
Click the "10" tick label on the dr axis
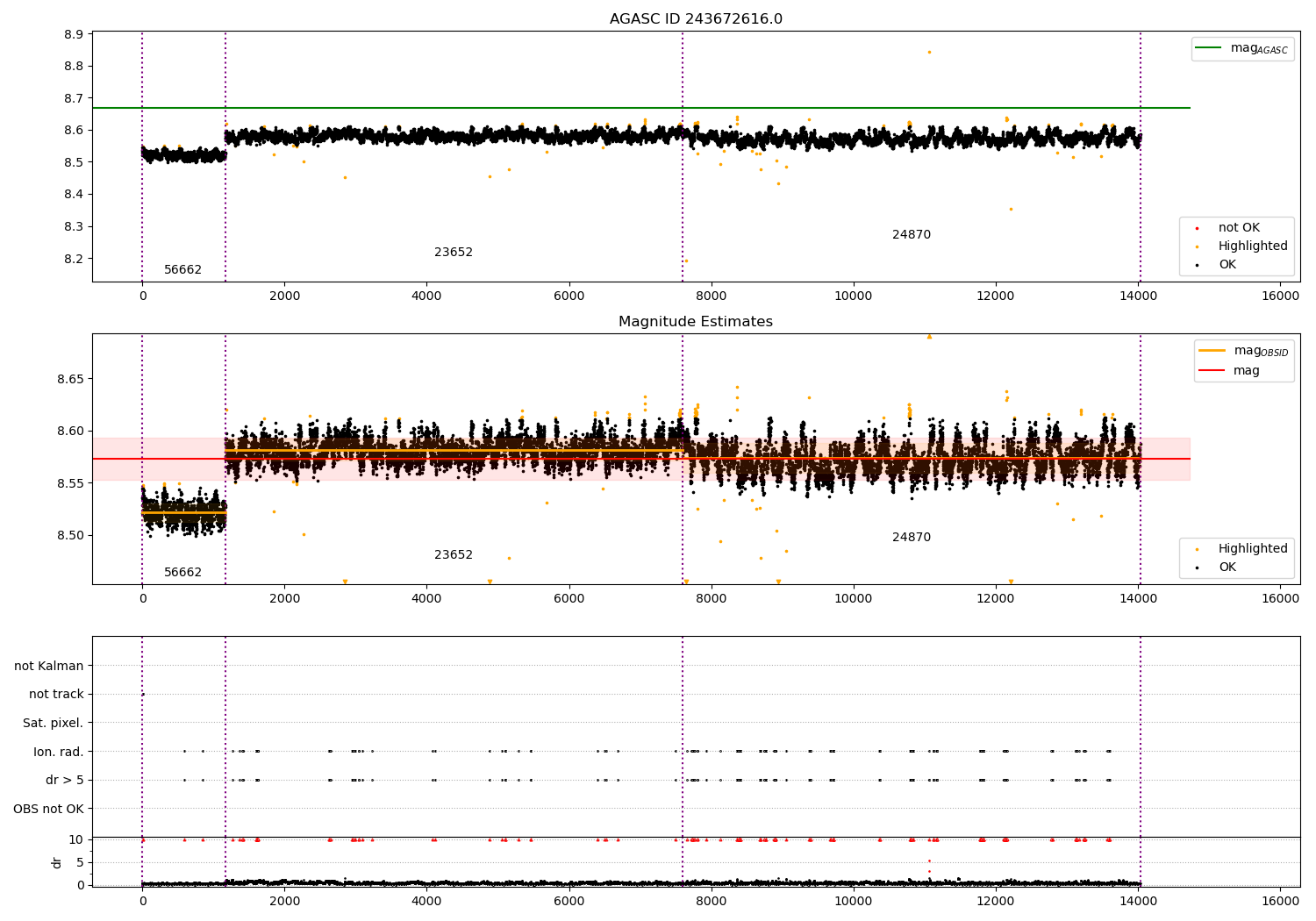click(76, 840)
